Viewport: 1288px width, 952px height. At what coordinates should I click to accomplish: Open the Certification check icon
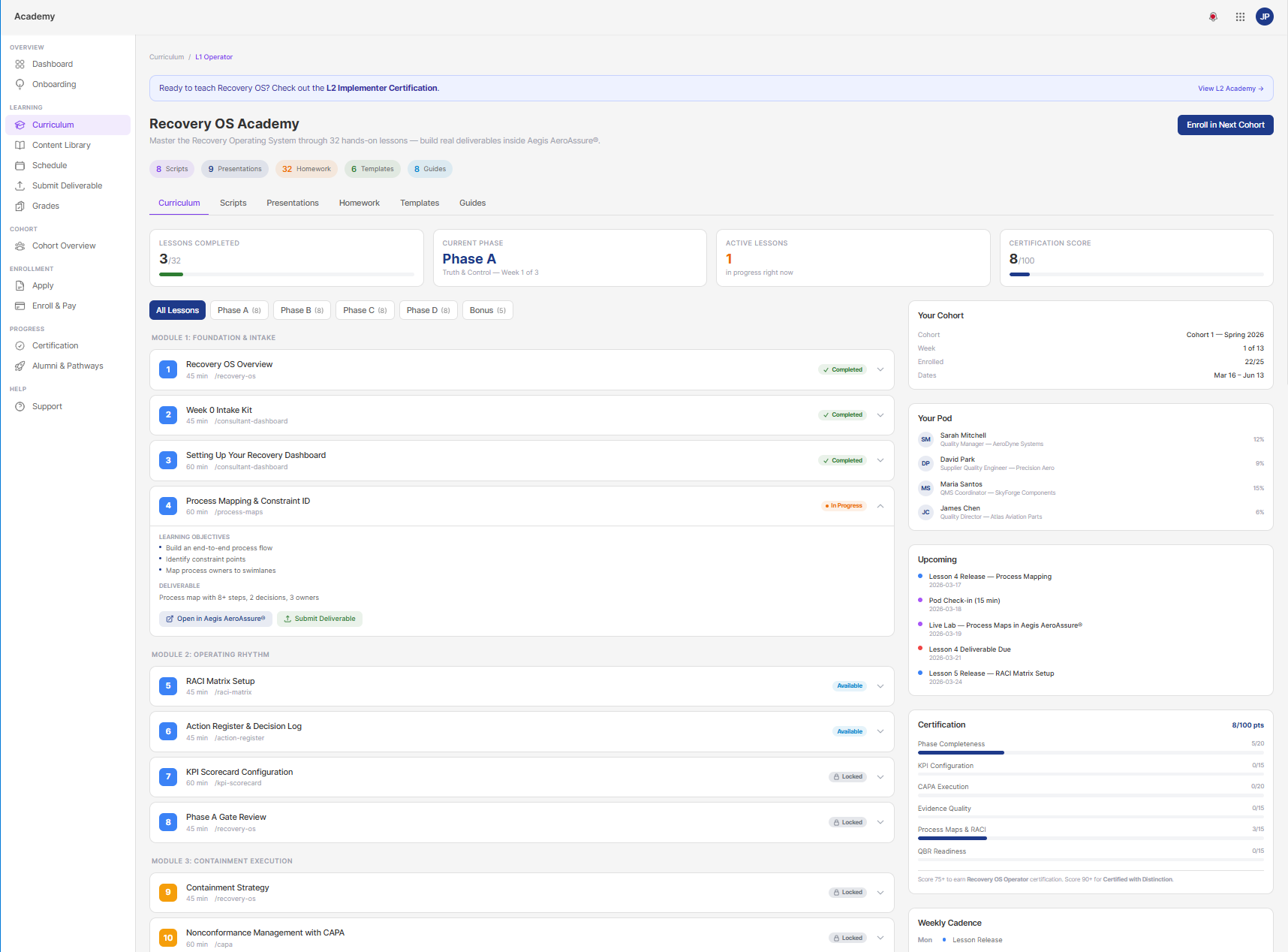20,346
